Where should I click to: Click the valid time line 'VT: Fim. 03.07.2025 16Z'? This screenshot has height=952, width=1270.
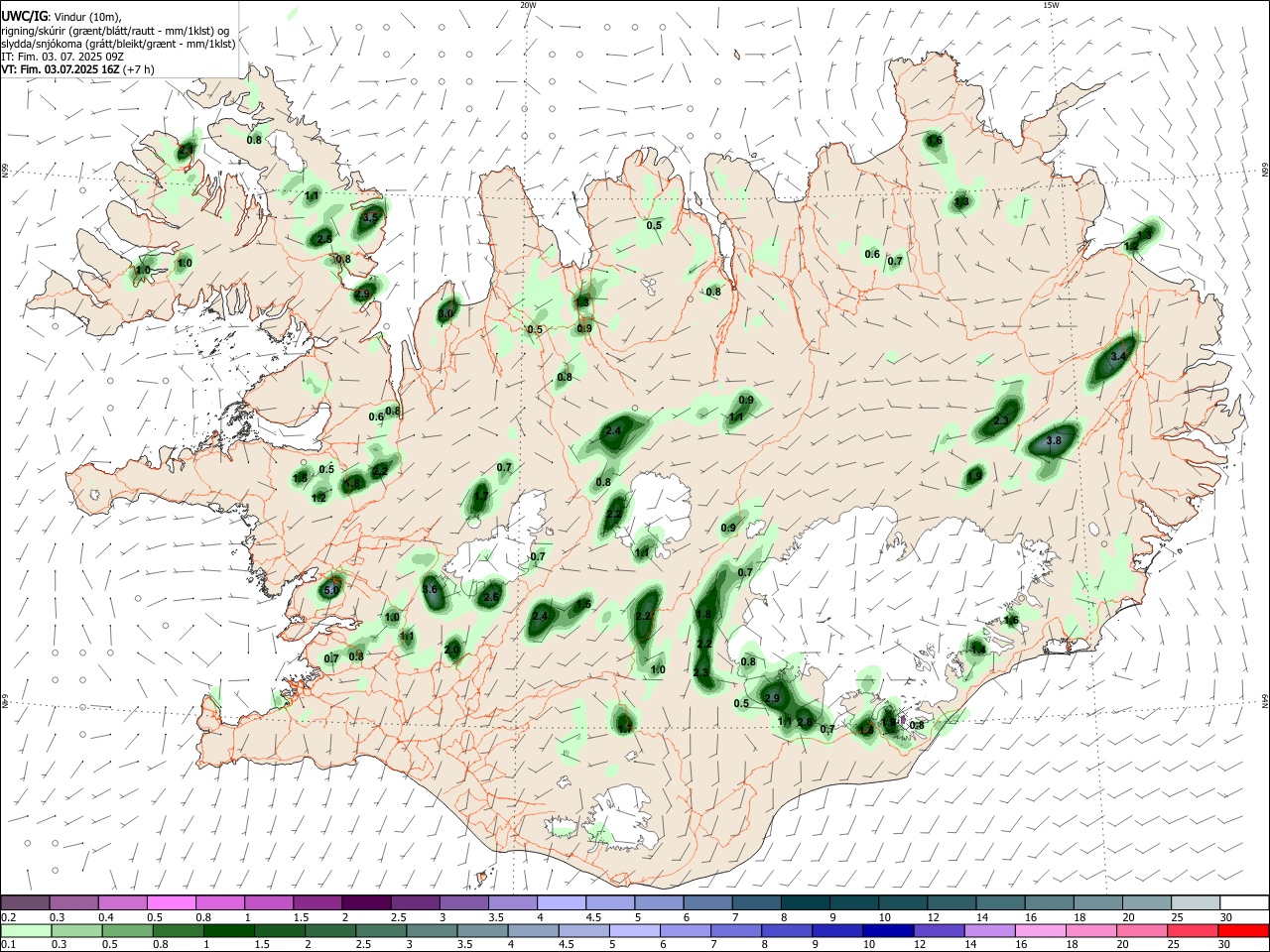tap(62, 69)
